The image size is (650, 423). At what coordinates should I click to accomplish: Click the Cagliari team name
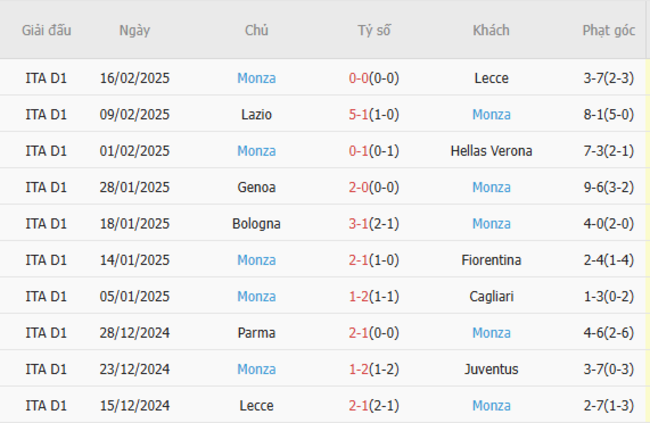491,296
